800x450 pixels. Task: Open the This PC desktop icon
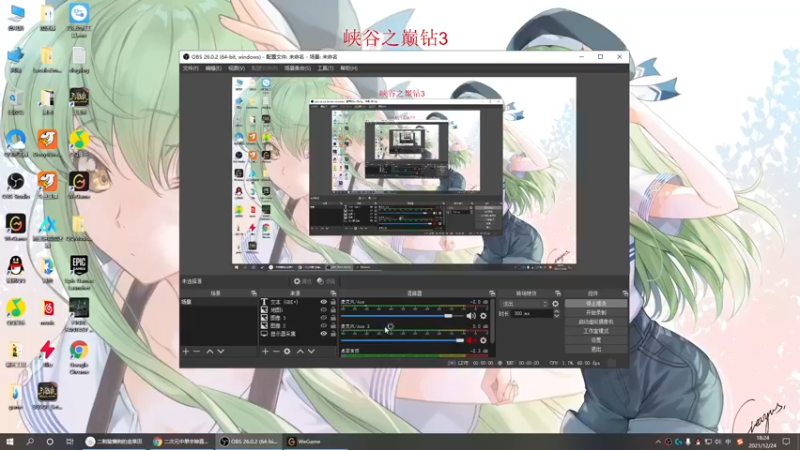[16, 17]
